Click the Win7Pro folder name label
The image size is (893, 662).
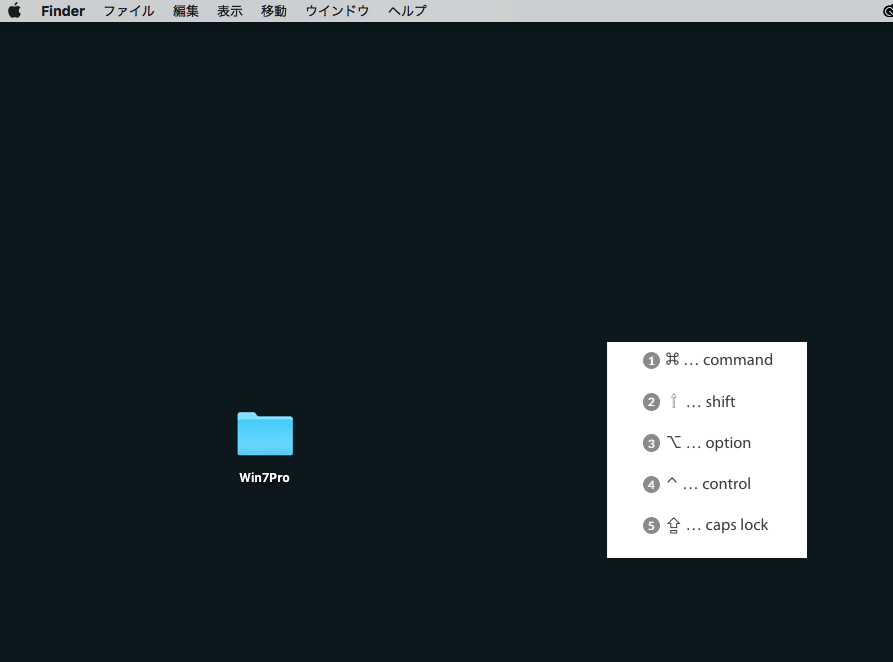coord(264,477)
